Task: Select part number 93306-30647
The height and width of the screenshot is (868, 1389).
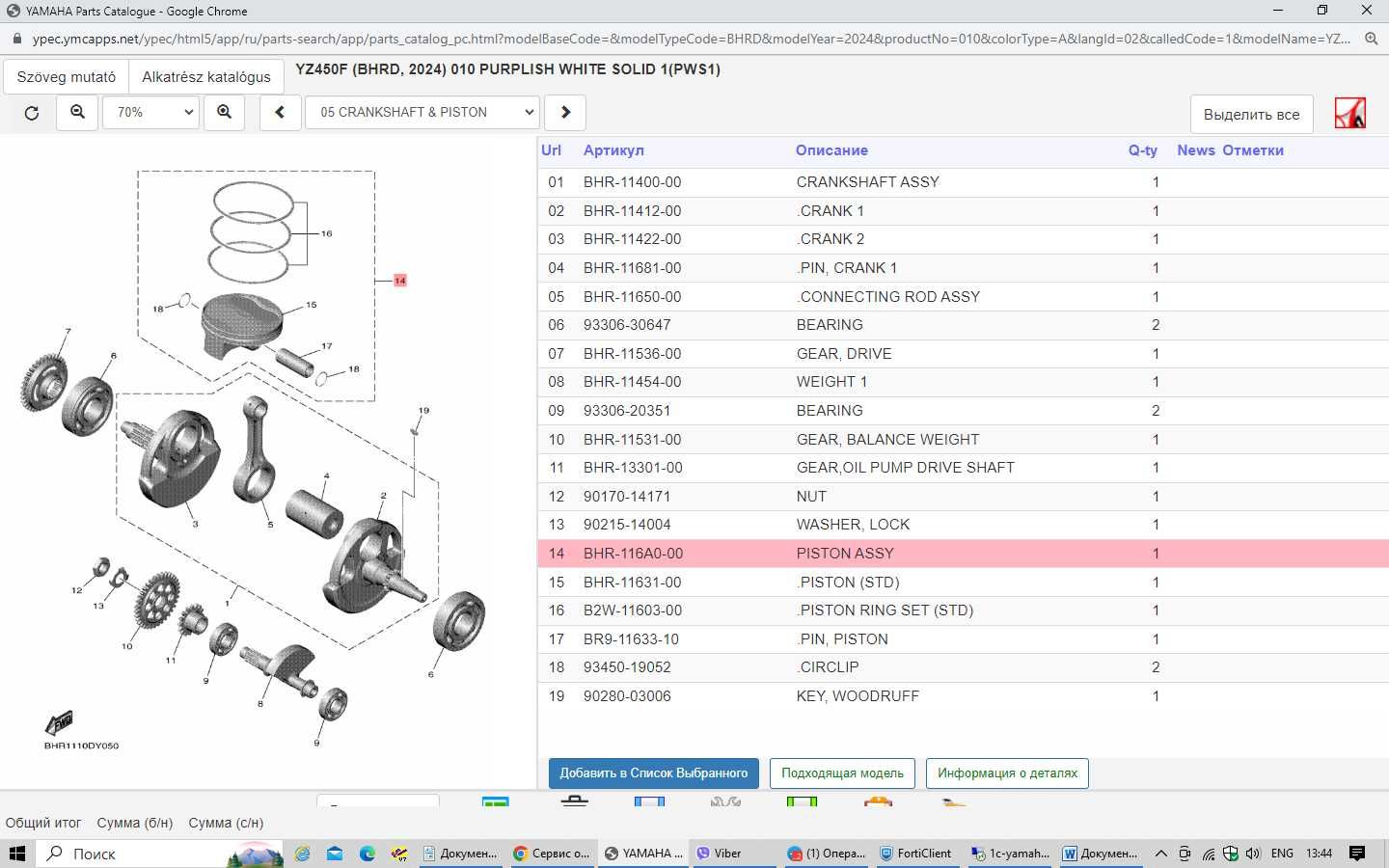Action: (x=627, y=325)
